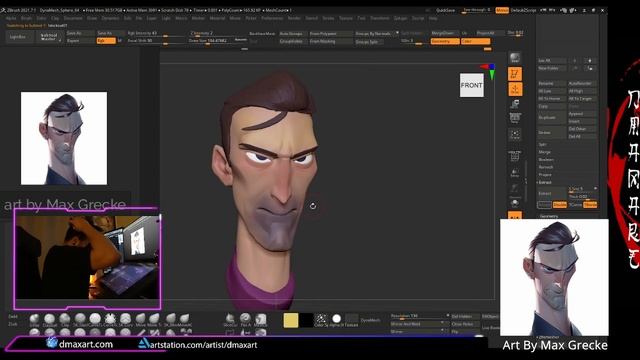Toggle the TCorne option under Extract
This screenshot has width=640, height=360.
tap(576, 204)
